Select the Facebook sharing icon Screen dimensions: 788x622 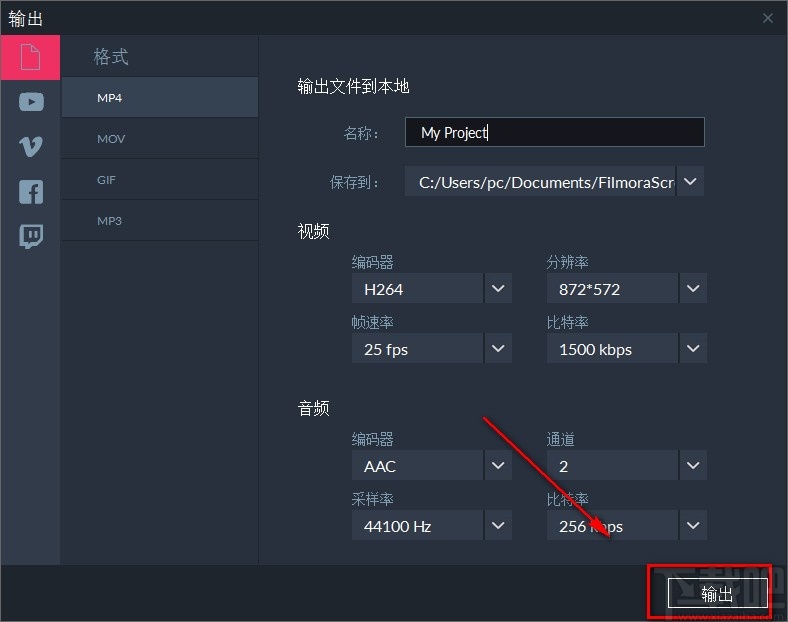31,191
